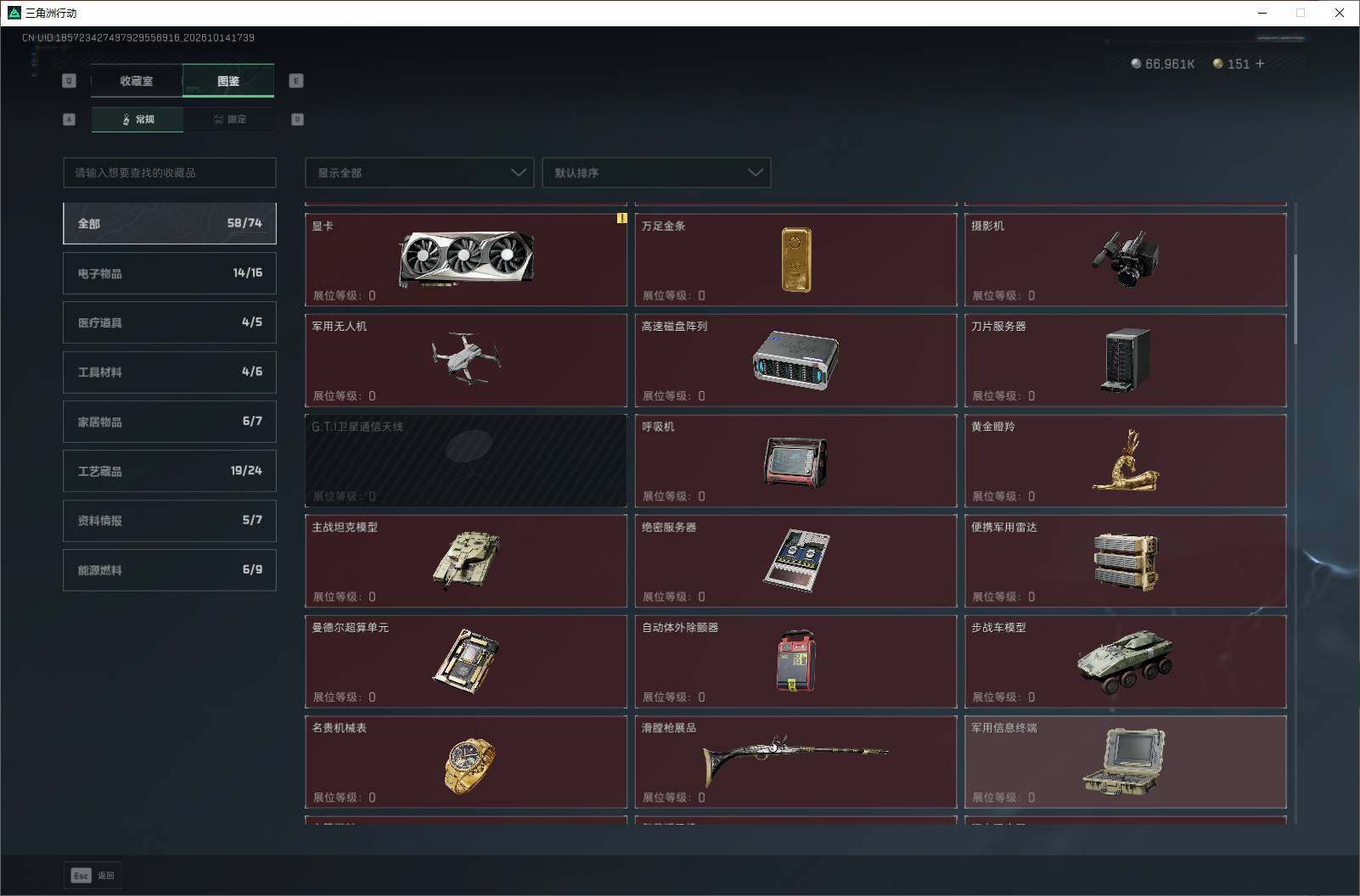Expand the 默认排序 sort dropdown

[x=656, y=172]
